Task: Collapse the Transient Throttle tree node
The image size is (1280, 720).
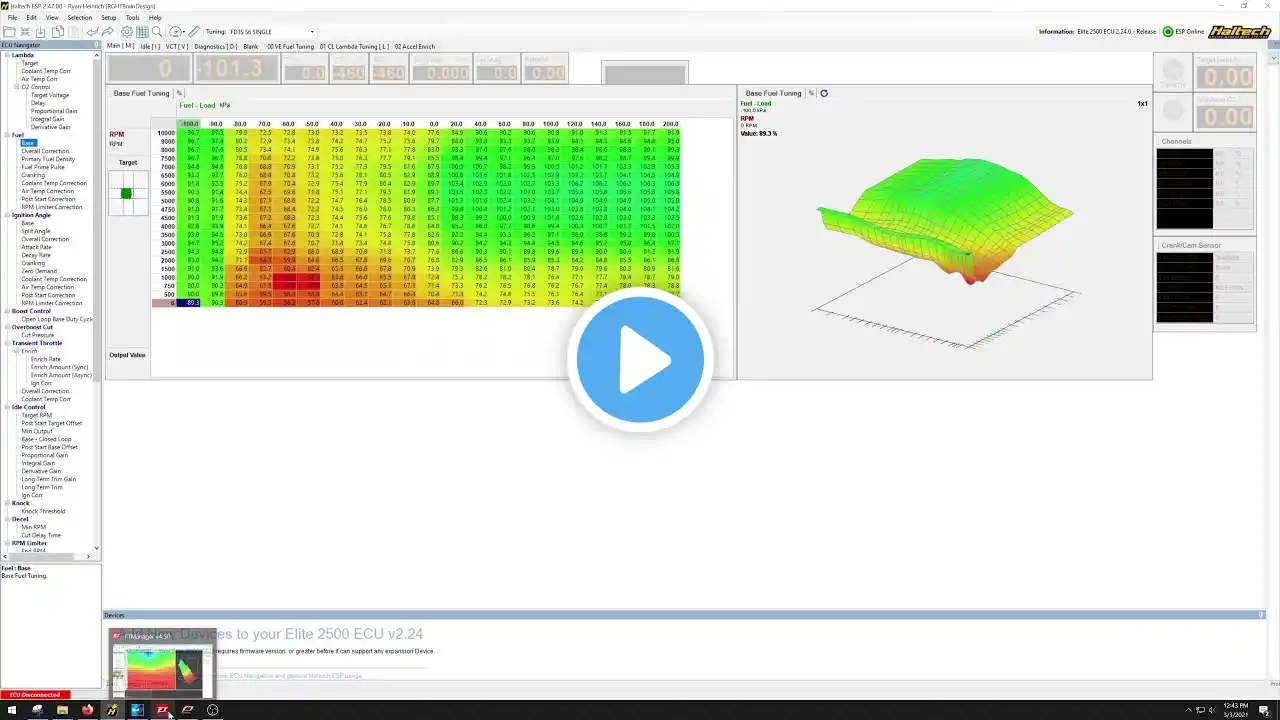Action: tap(7, 343)
